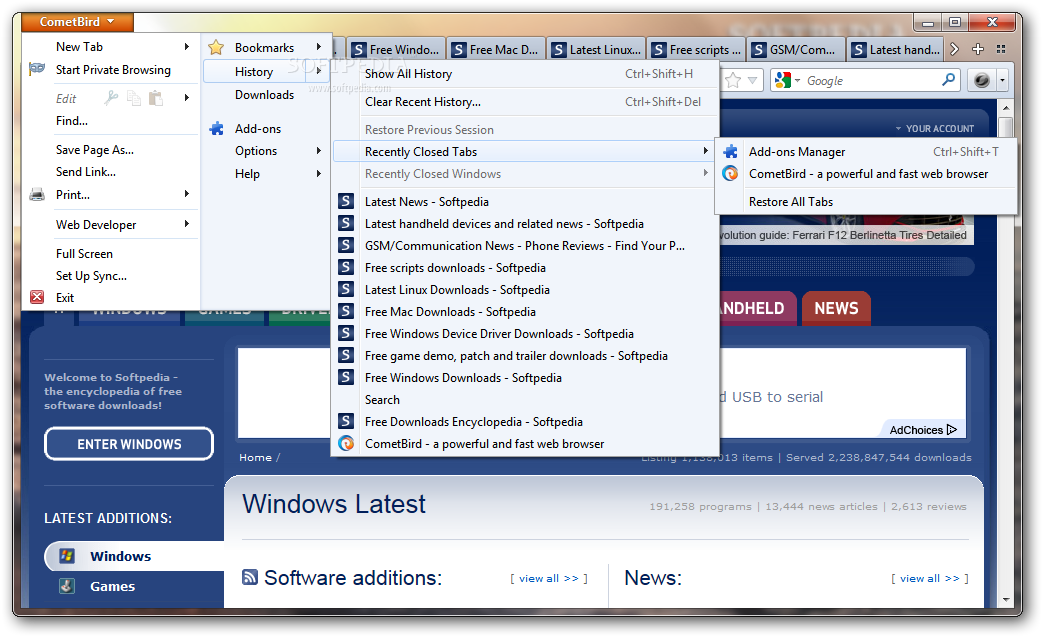Expand the Print submenu arrow
The height and width of the screenshot is (637, 1043).
click(187, 193)
